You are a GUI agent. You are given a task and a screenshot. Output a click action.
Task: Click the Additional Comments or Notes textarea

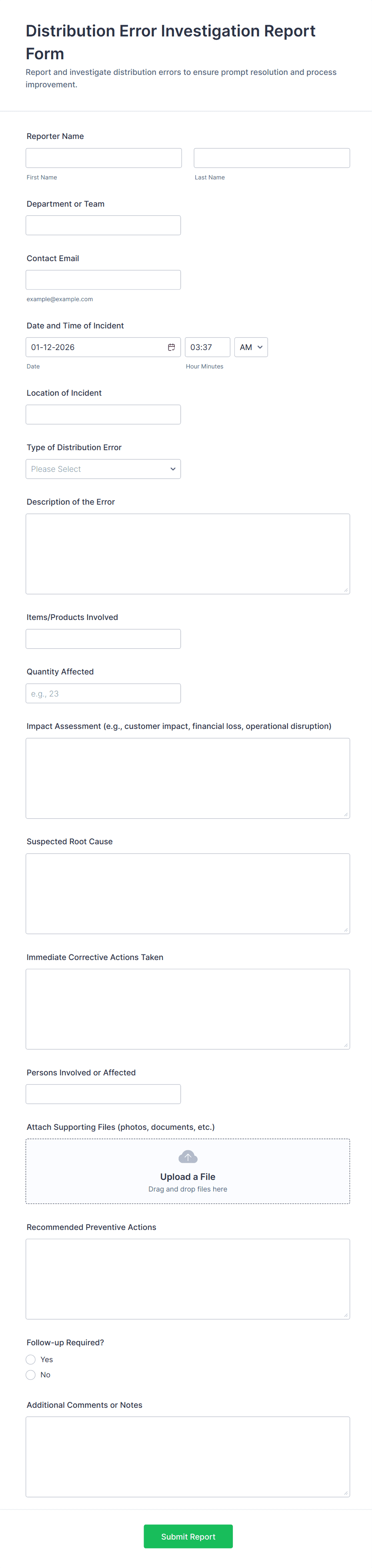click(x=187, y=1457)
